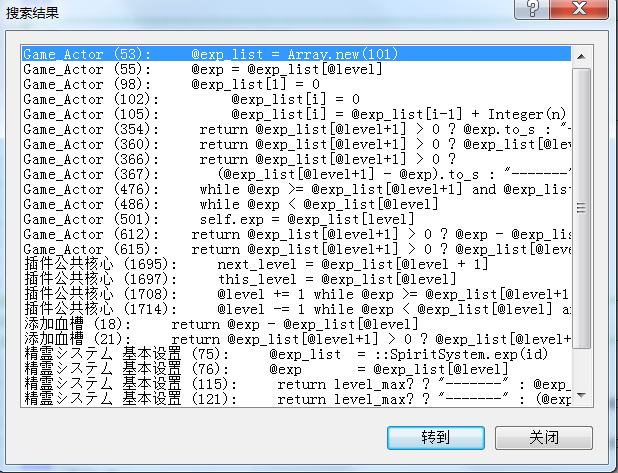Select Game_Actor (105) search result

tap(296, 114)
